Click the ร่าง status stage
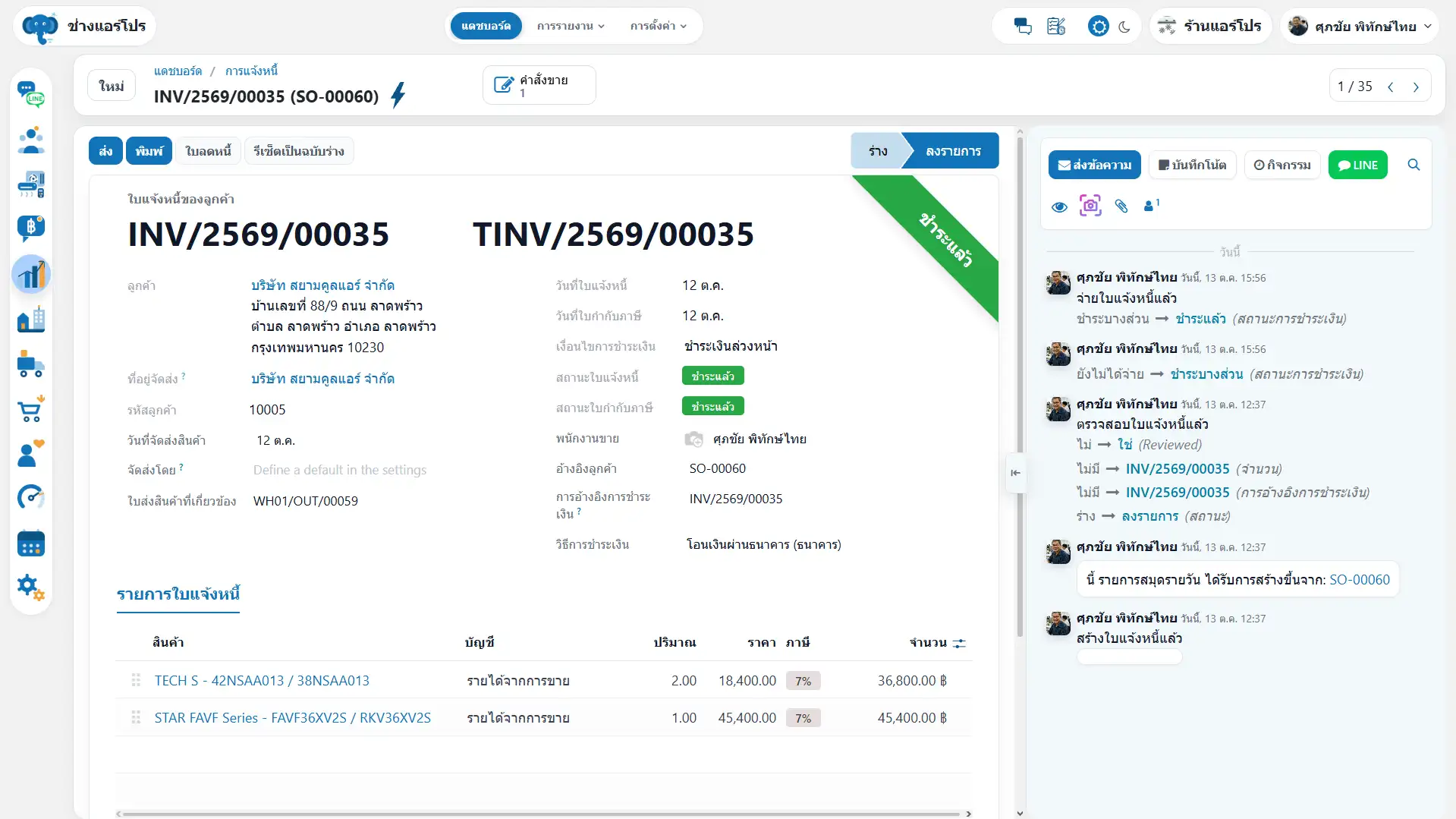 878,151
